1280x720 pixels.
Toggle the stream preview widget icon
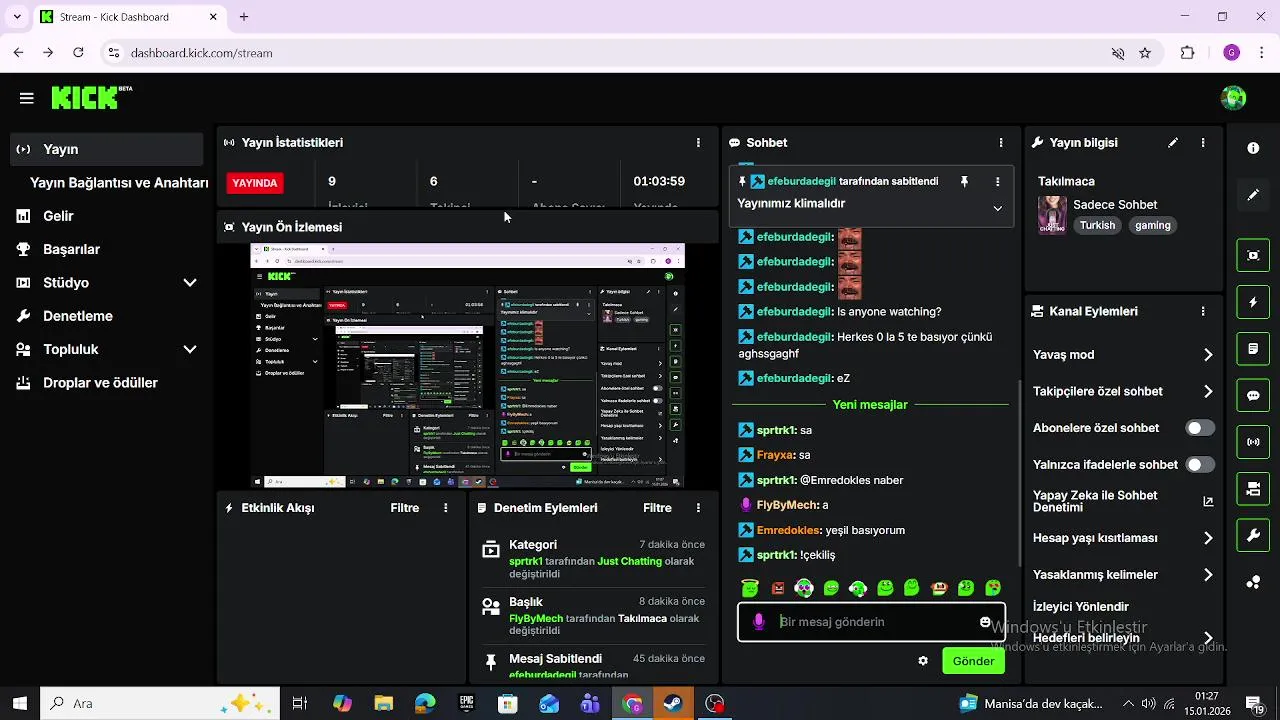1253,255
